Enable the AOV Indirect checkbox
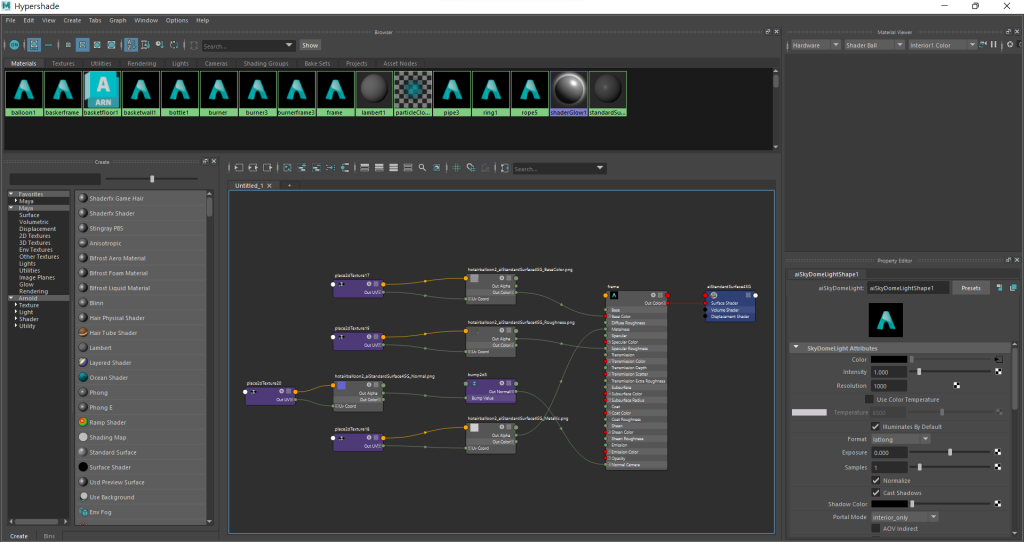The width and height of the screenshot is (1024, 542). [x=876, y=528]
